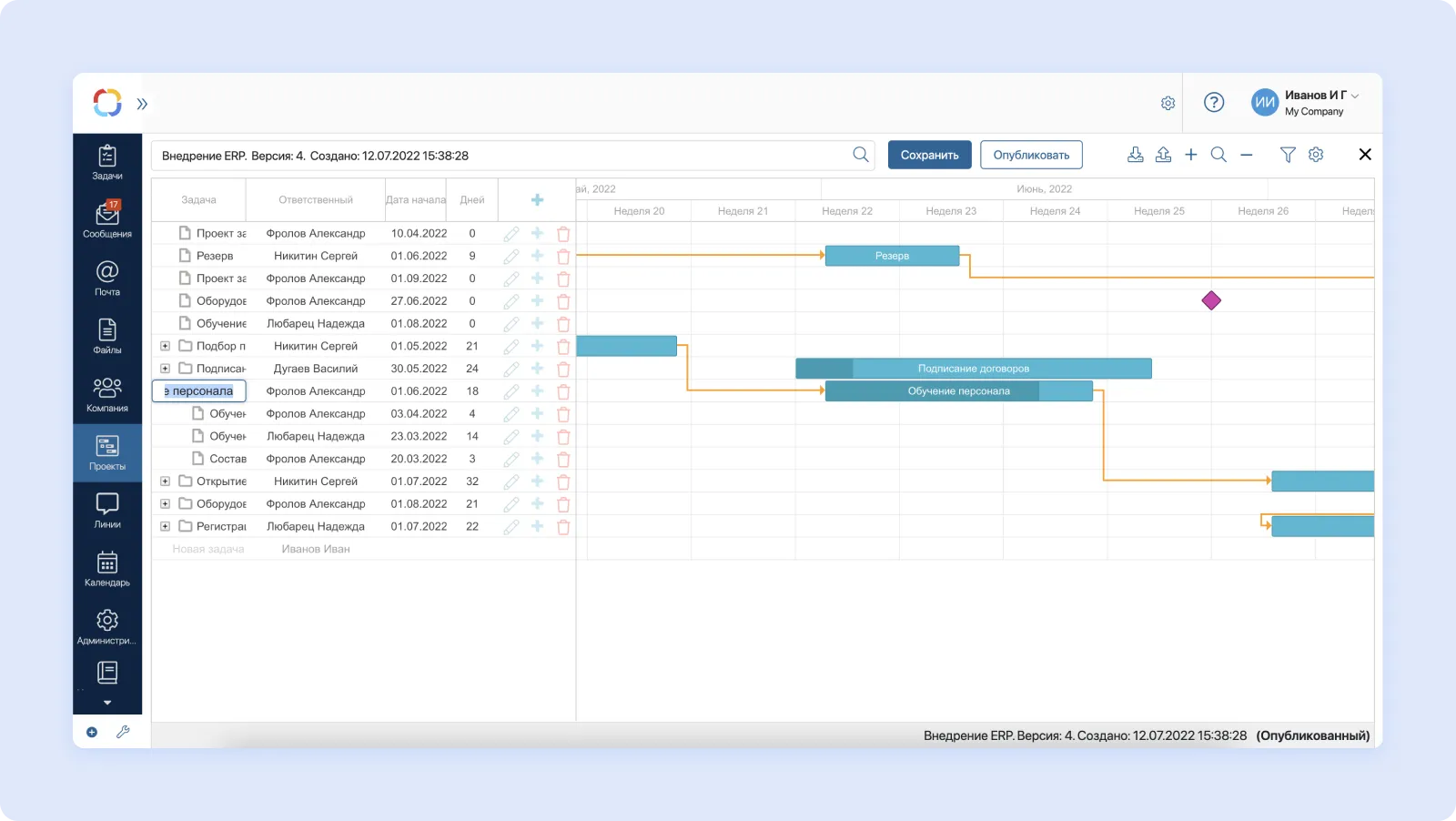The width and height of the screenshot is (1456, 821).
Task: Open the filter icon in the toolbar
Action: 1288,155
